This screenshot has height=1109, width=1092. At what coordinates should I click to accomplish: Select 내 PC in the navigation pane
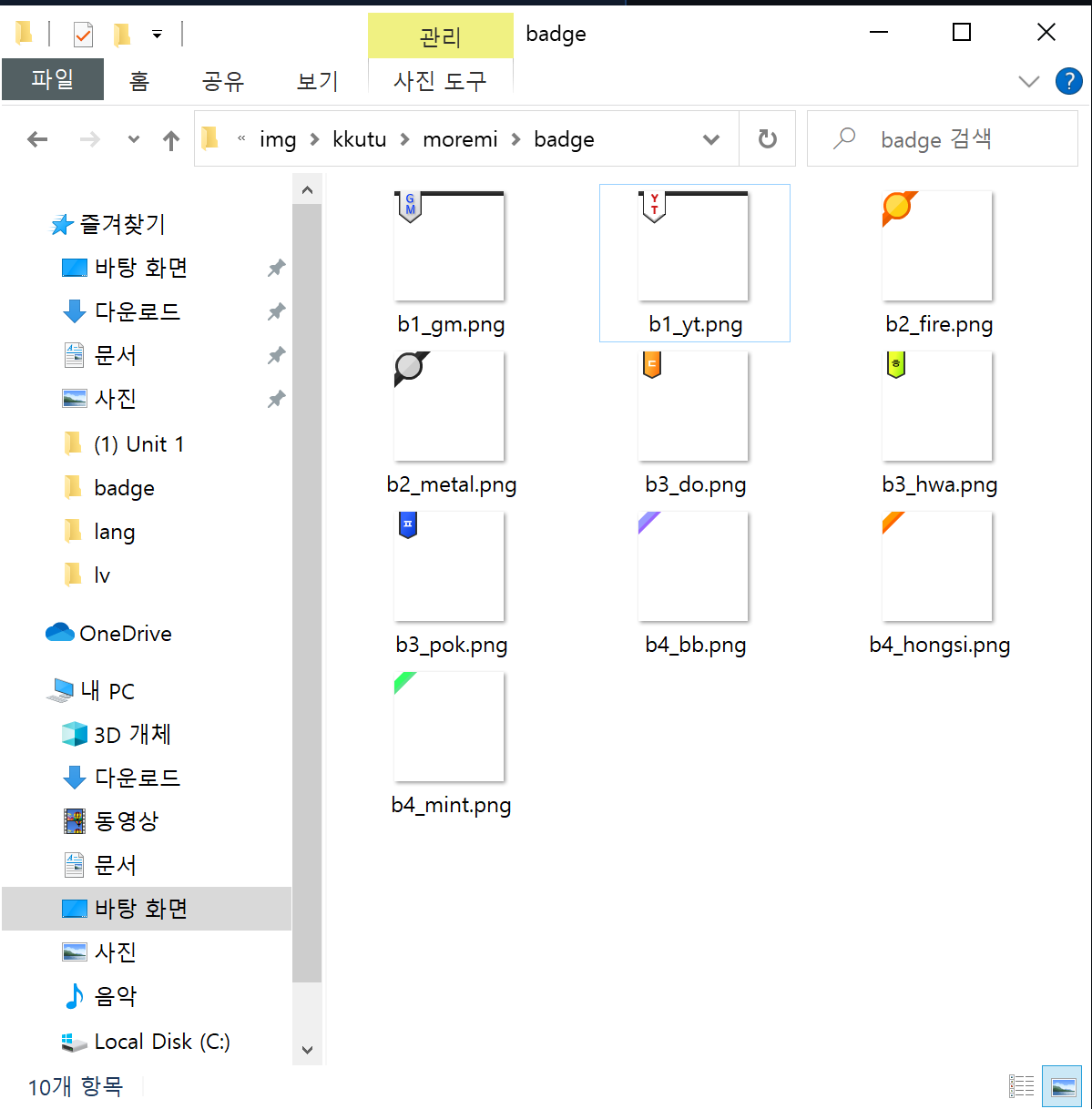91,691
